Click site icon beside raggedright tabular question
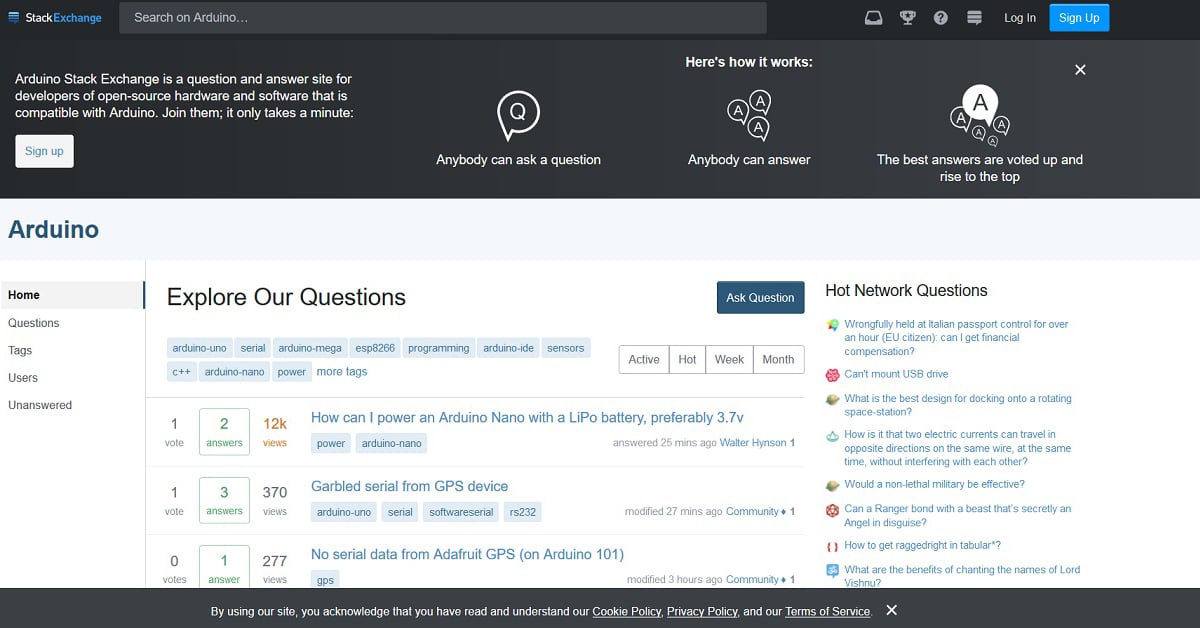This screenshot has width=1200, height=628. [x=832, y=546]
